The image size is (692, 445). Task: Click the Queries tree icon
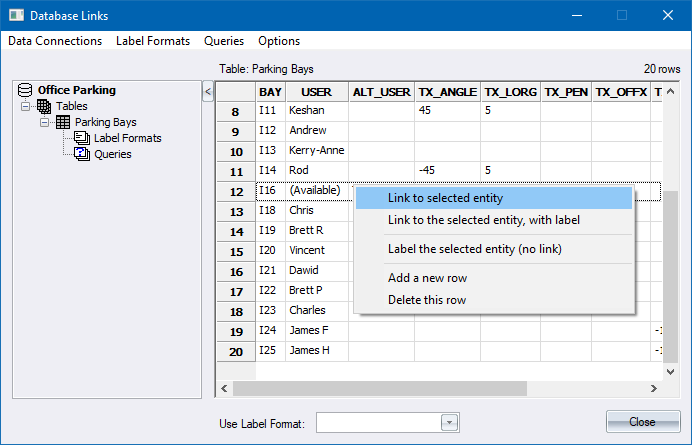coord(81,154)
